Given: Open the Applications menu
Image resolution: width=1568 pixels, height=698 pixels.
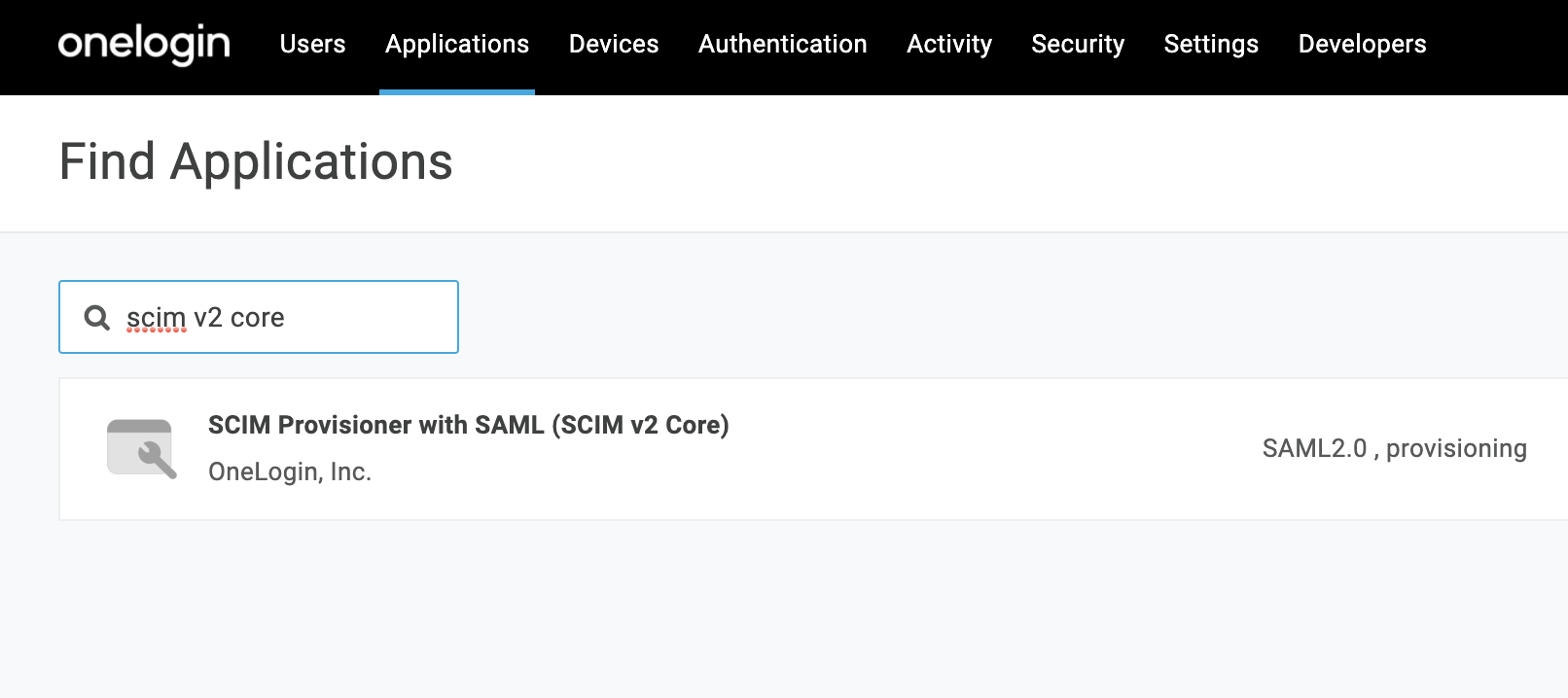Looking at the screenshot, I should point(457,44).
